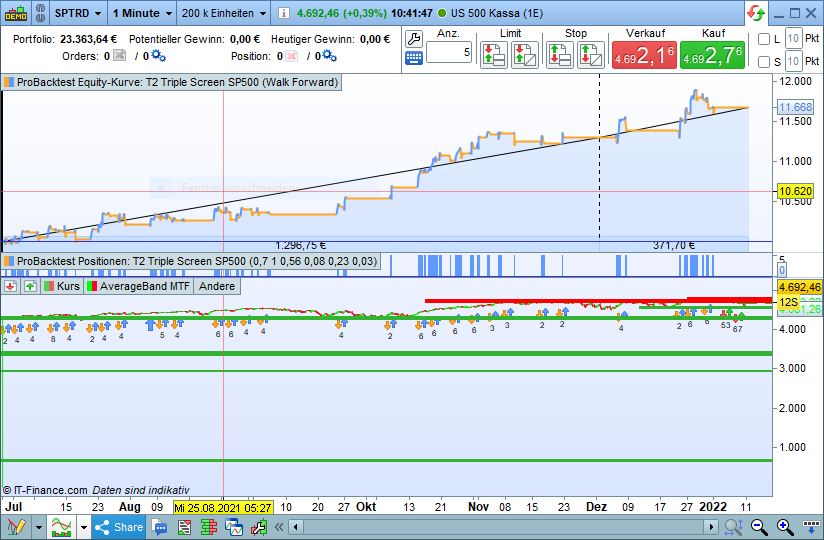Close all positions icon next to Position
The width and height of the screenshot is (824, 540).
coord(291,56)
